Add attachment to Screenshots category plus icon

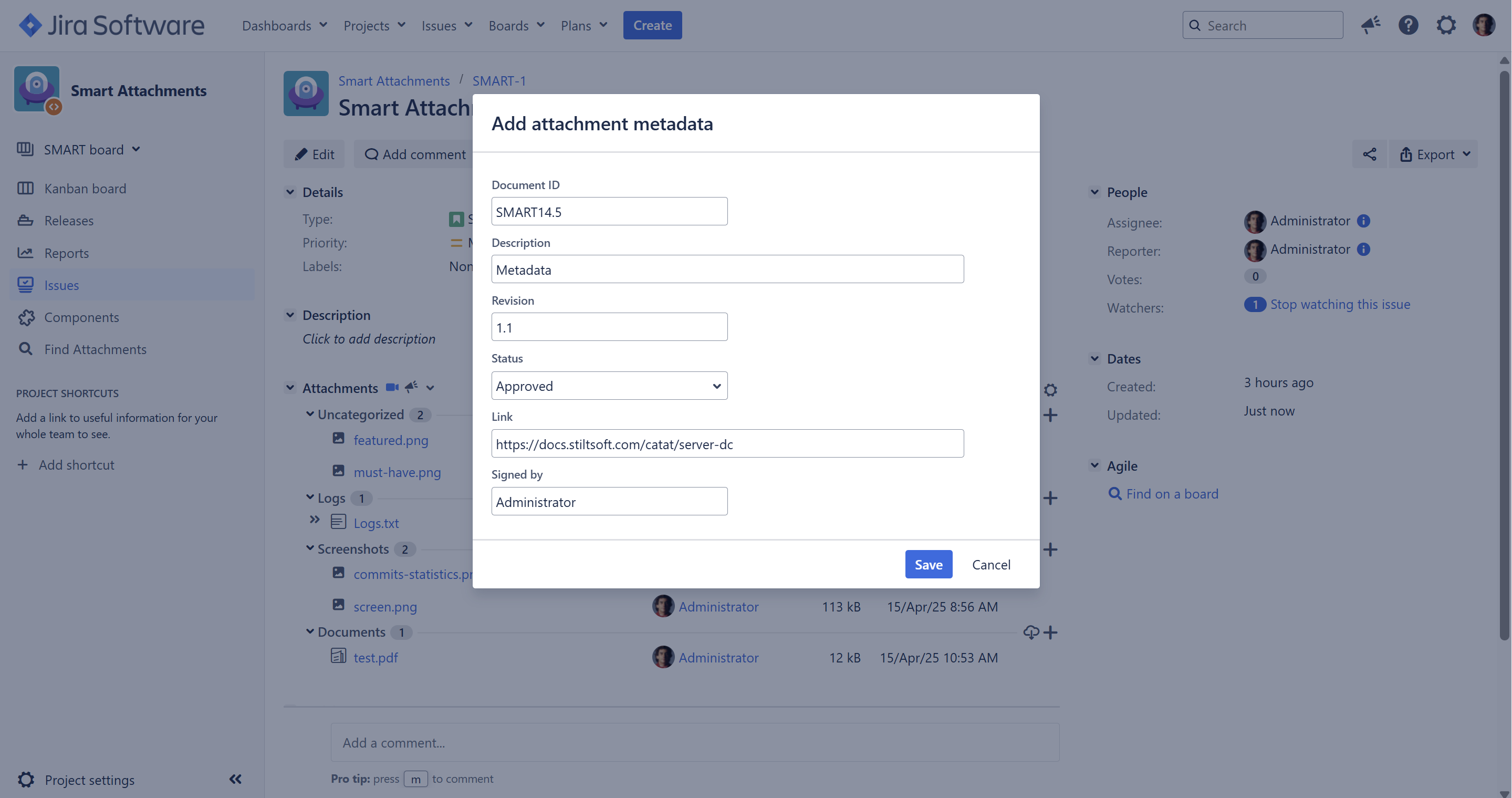(x=1050, y=550)
